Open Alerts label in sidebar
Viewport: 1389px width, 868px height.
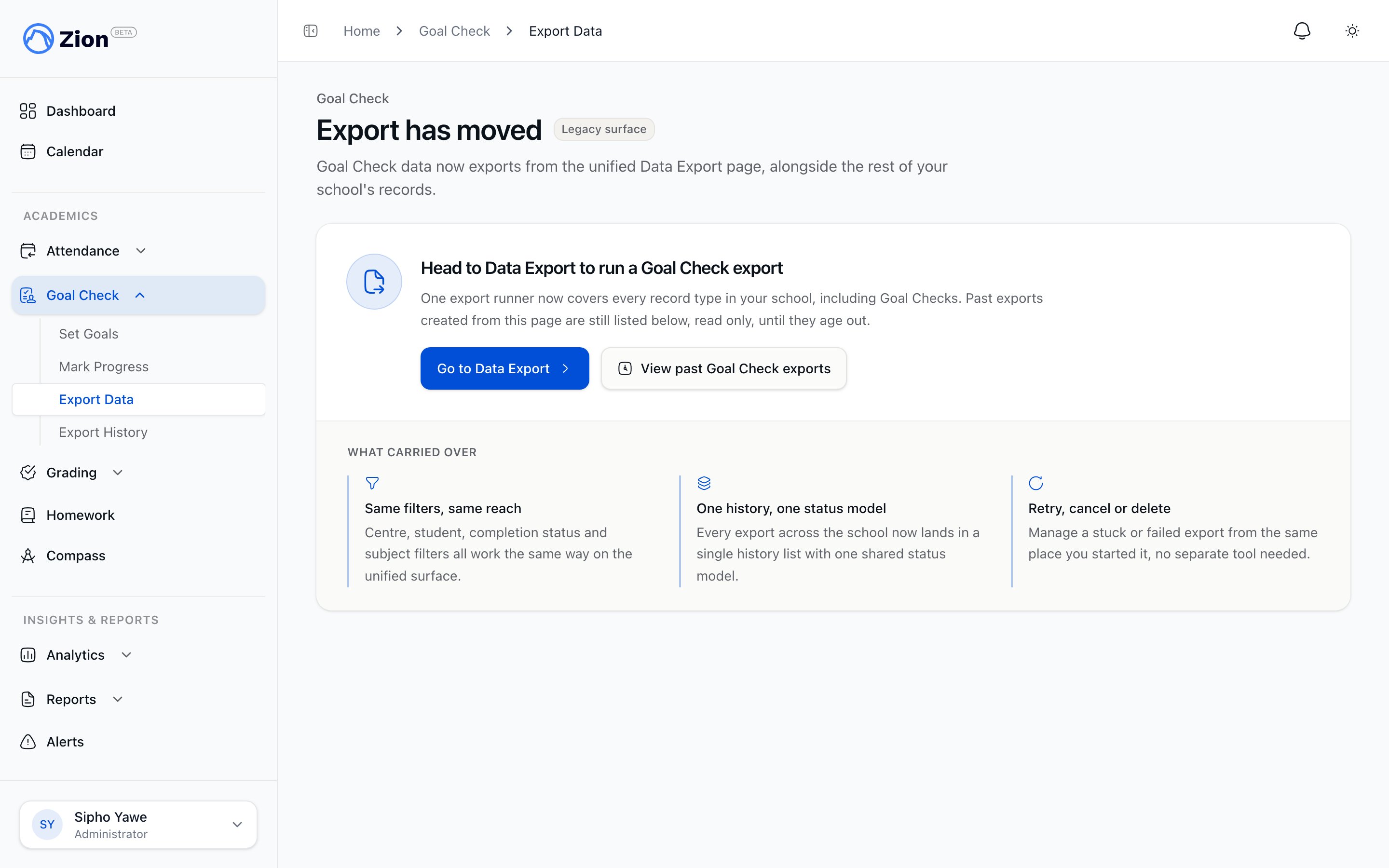[65, 742]
